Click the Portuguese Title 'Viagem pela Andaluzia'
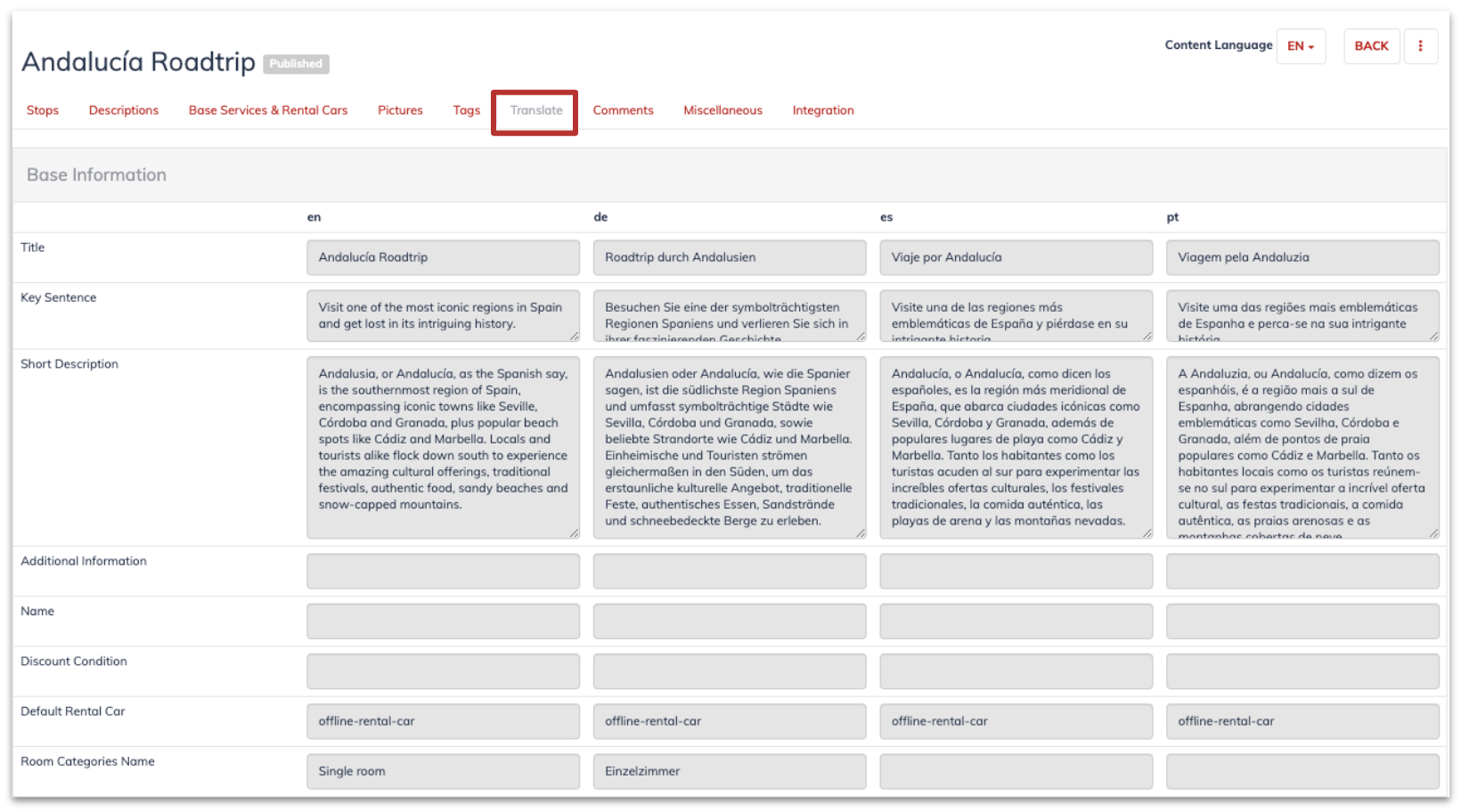Screen dimensions: 1461x812 (x=1302, y=257)
